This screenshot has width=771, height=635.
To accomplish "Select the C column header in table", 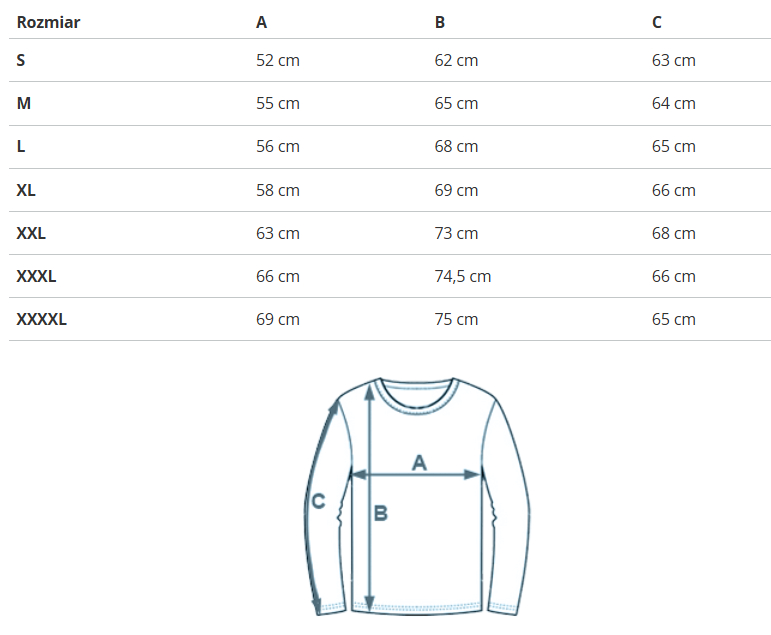I will (x=657, y=22).
